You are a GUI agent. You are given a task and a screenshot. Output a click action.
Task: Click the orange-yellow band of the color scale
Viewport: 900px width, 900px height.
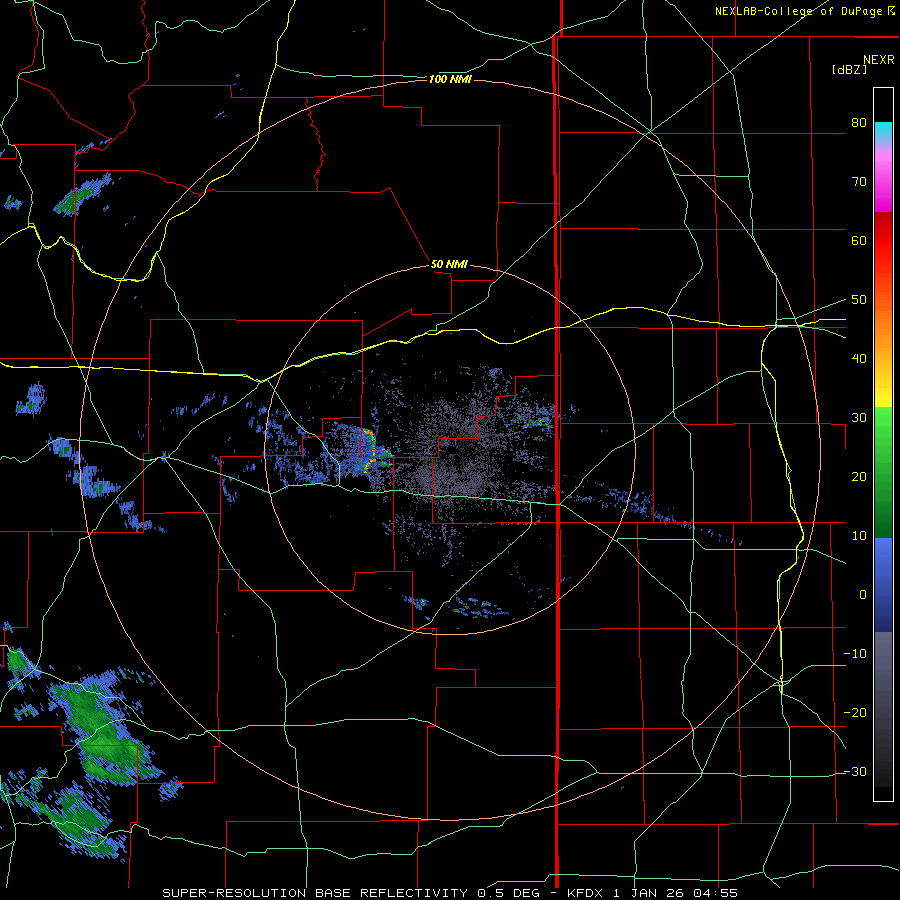(x=883, y=339)
